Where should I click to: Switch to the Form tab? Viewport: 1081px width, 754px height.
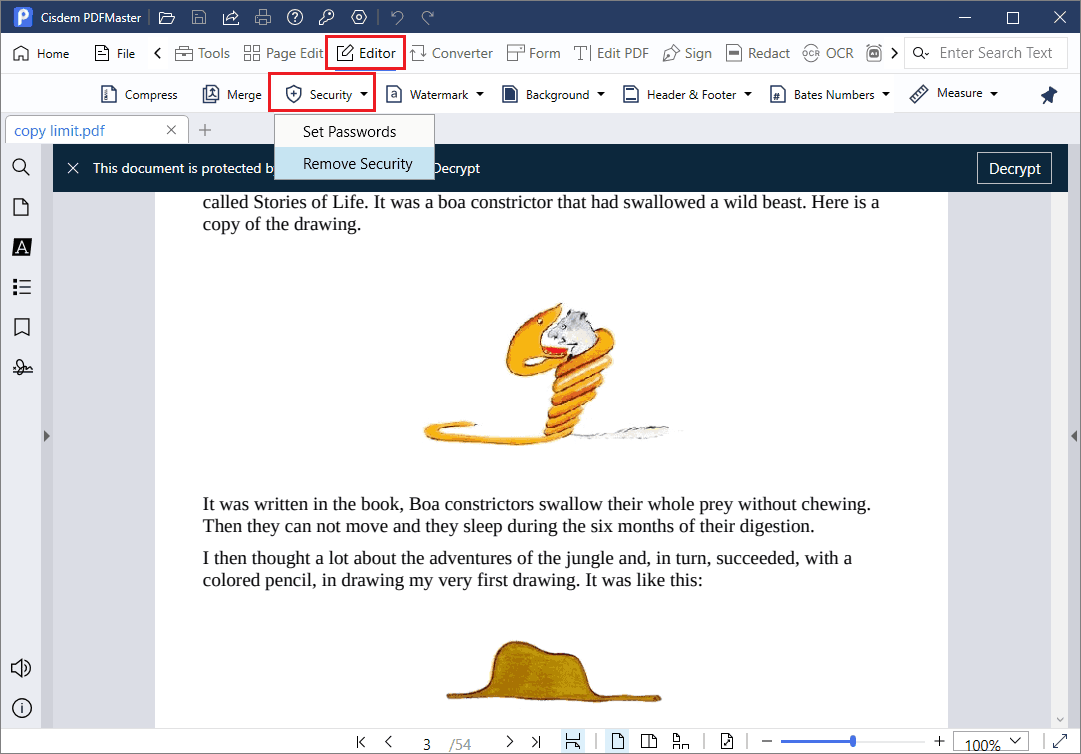click(x=533, y=53)
